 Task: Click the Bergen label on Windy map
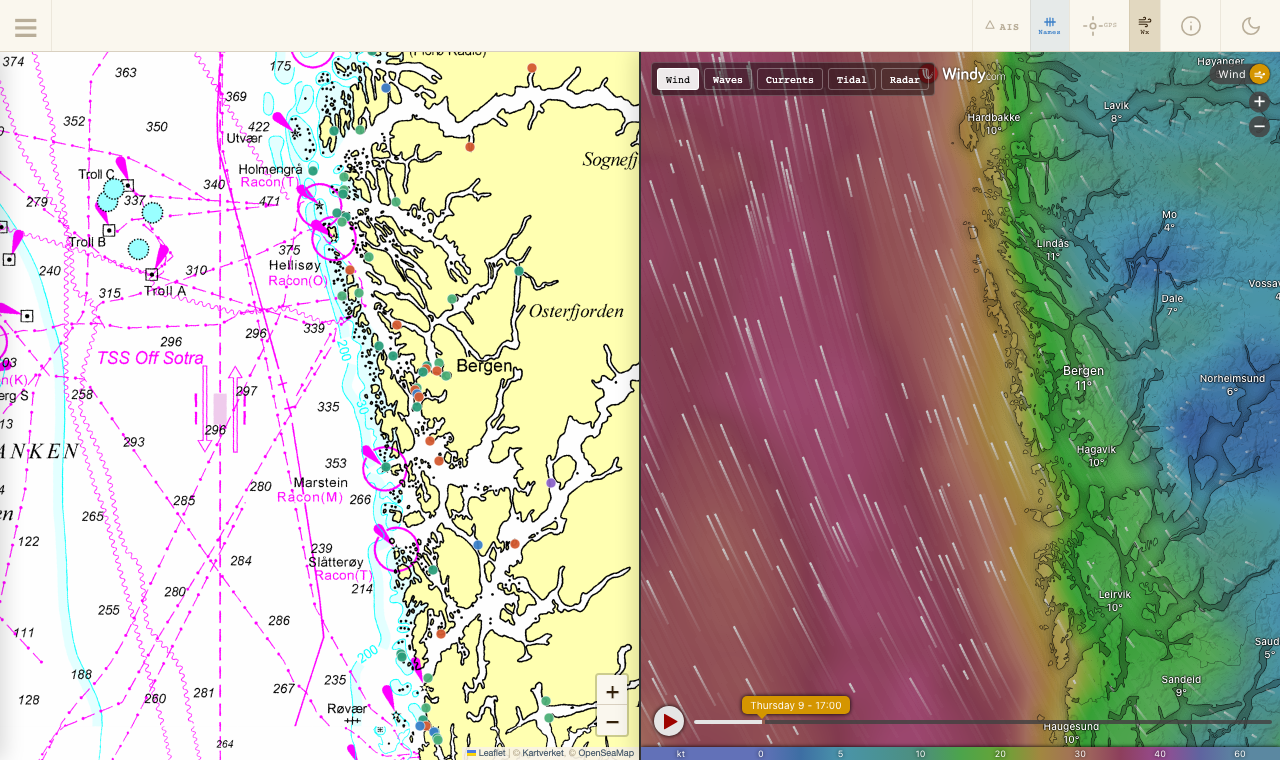[1083, 371]
